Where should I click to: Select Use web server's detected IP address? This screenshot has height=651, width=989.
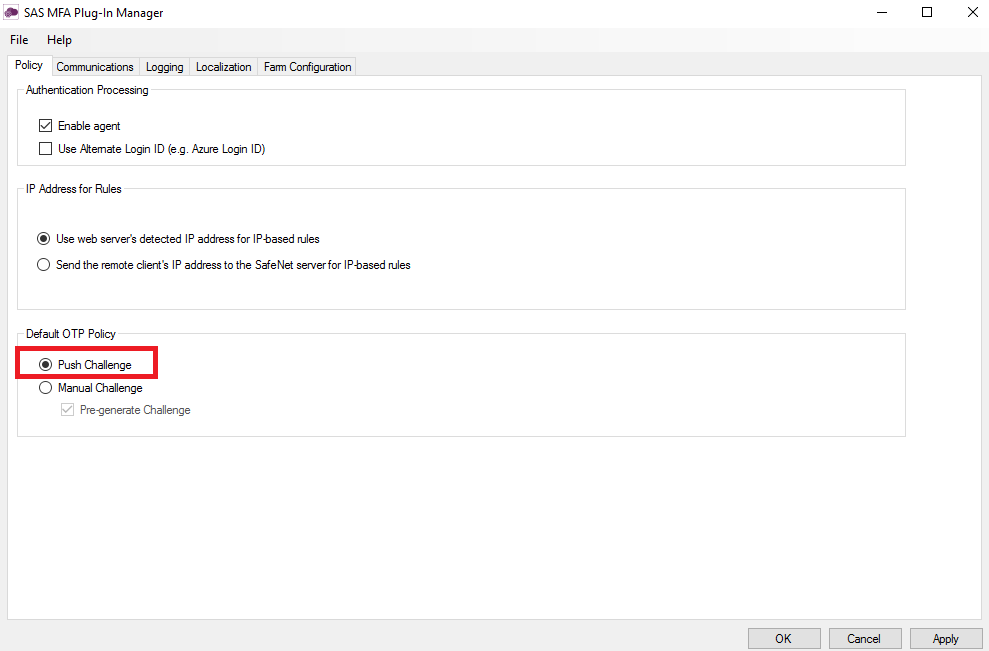click(44, 239)
